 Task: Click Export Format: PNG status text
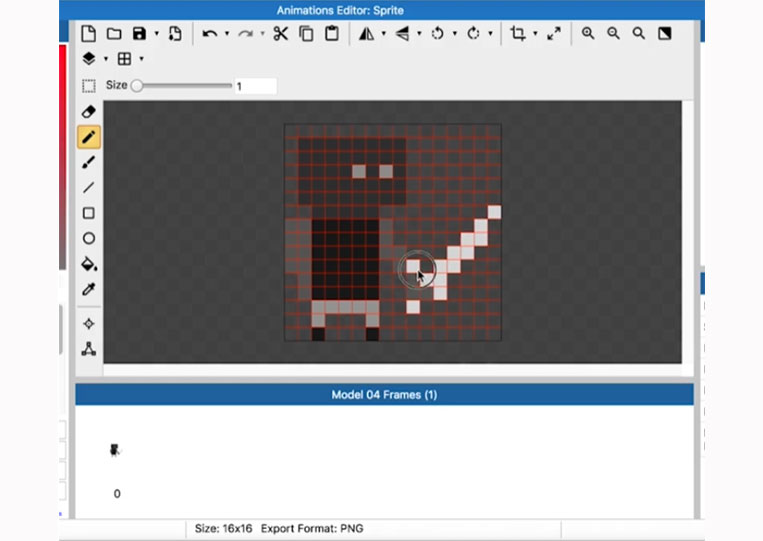312,528
